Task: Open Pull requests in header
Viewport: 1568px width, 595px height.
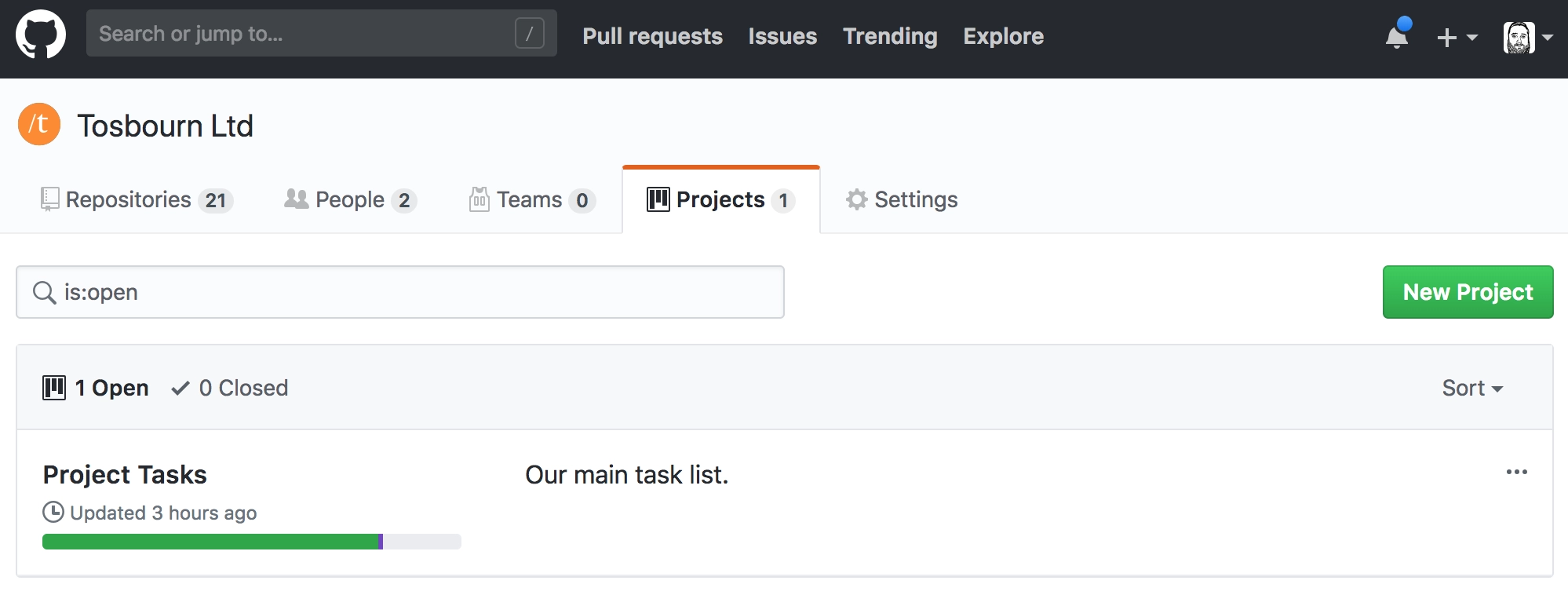Action: 652,36
